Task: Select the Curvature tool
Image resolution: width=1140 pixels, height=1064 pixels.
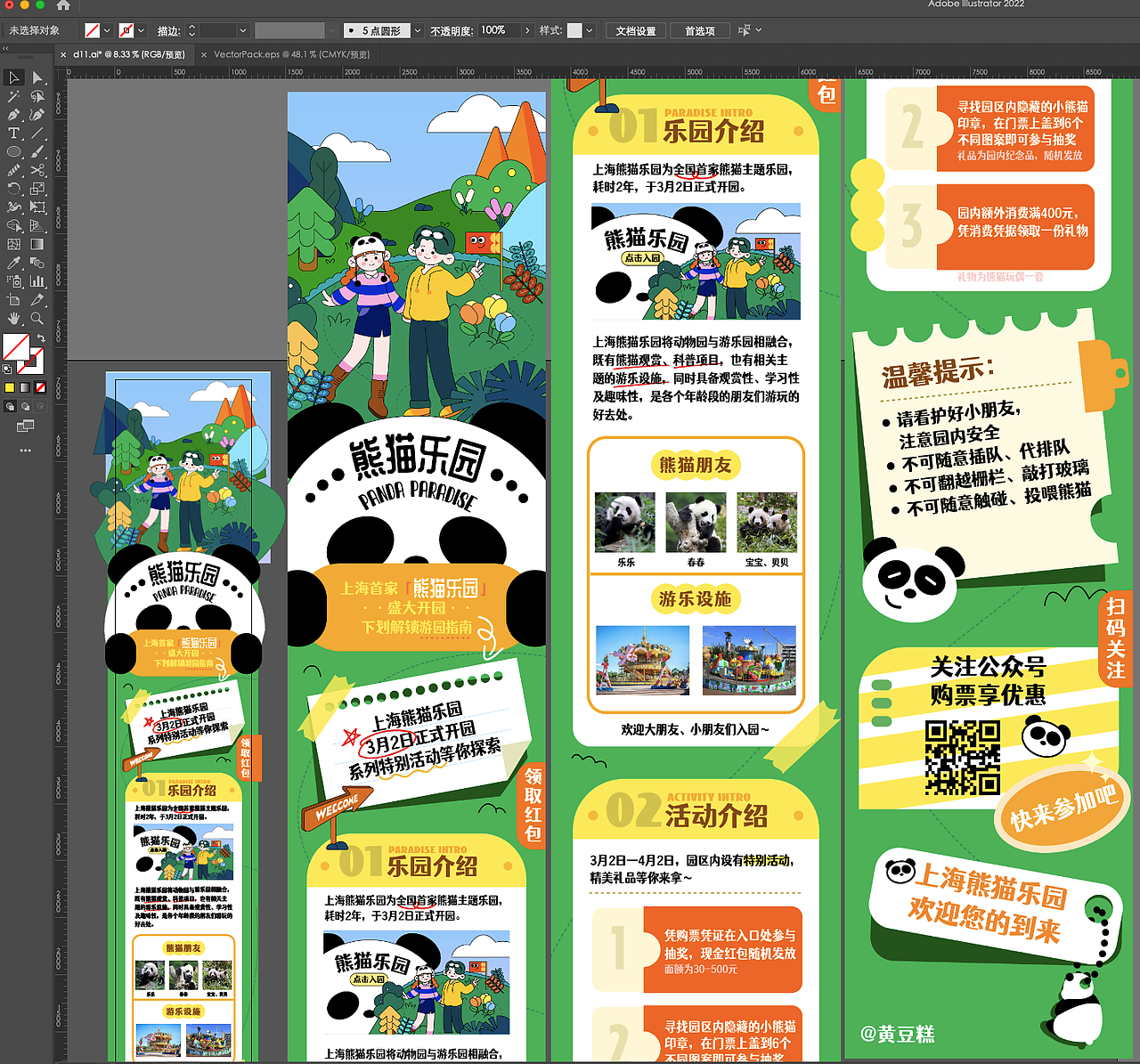Action: click(x=37, y=115)
